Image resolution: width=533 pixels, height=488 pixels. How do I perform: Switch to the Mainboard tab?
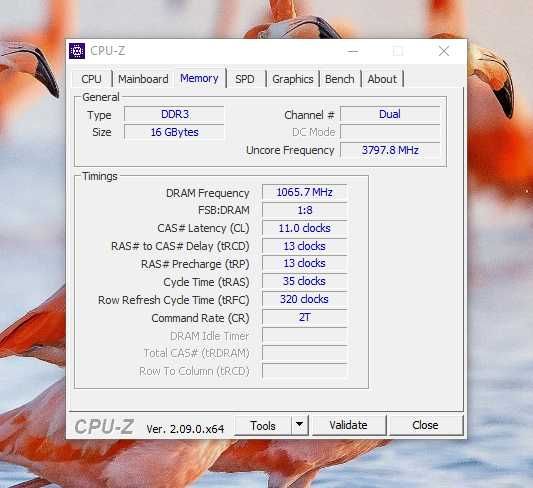(143, 79)
